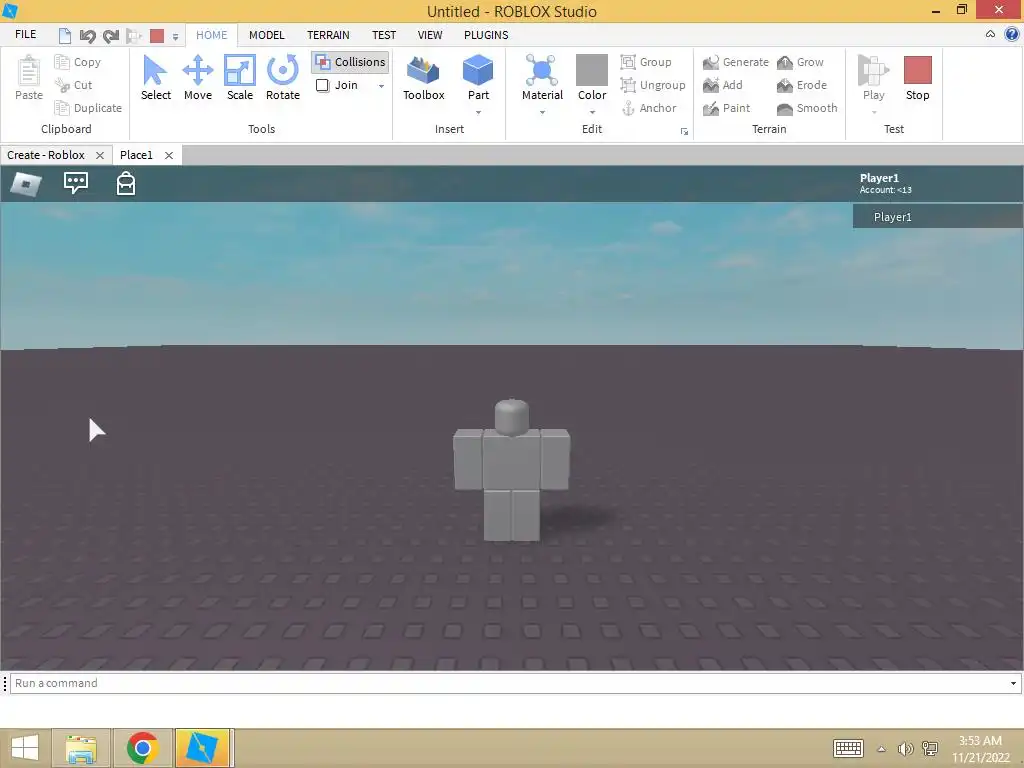Duplicate the selected object

(x=88, y=108)
